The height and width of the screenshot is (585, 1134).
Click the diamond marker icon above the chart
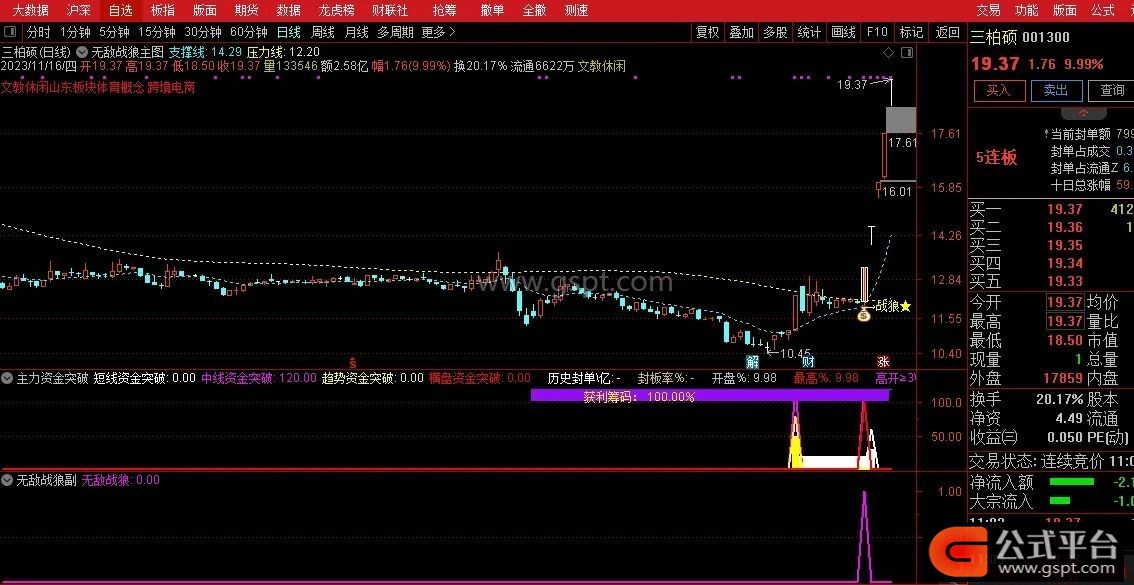[889, 53]
